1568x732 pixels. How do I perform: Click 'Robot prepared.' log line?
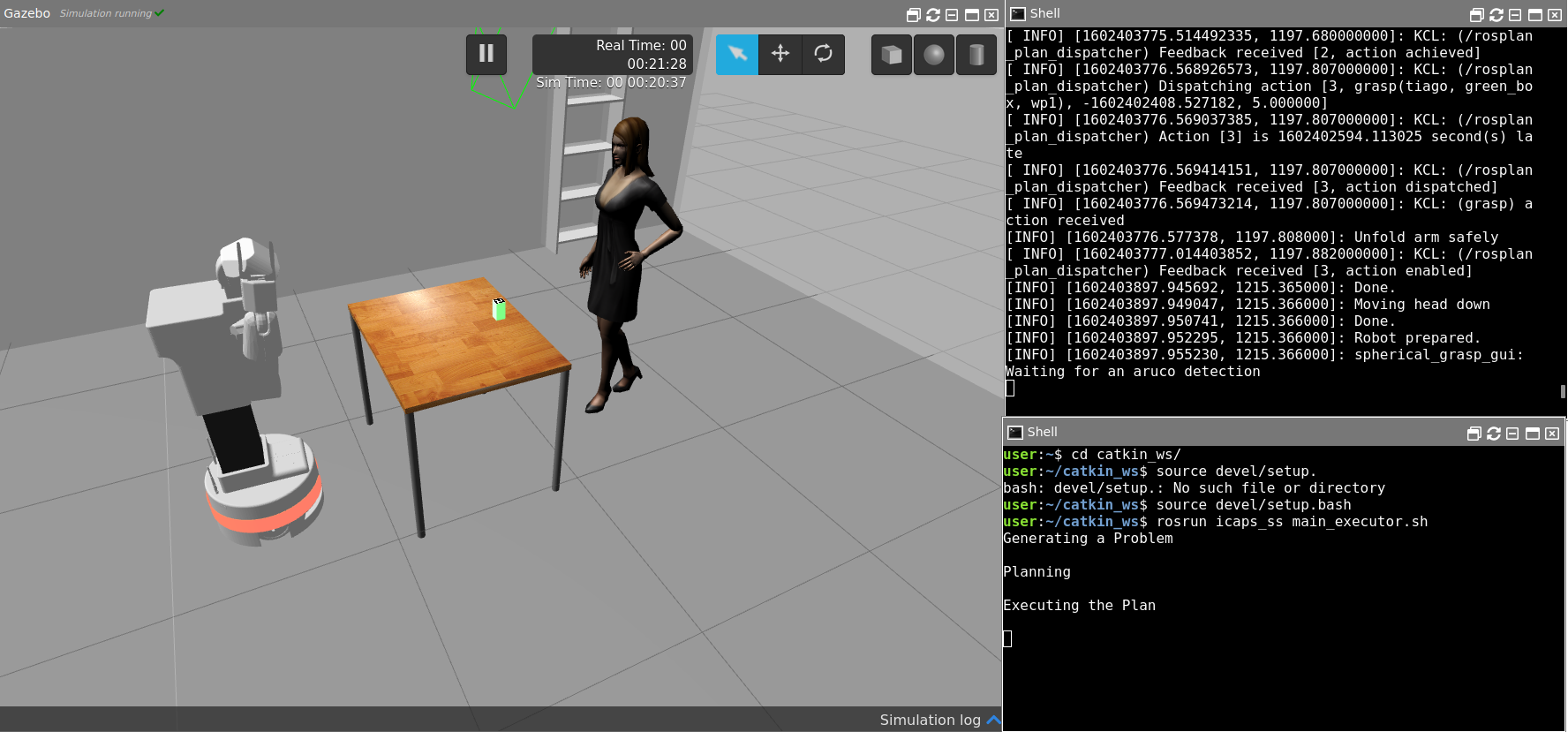tap(1243, 338)
